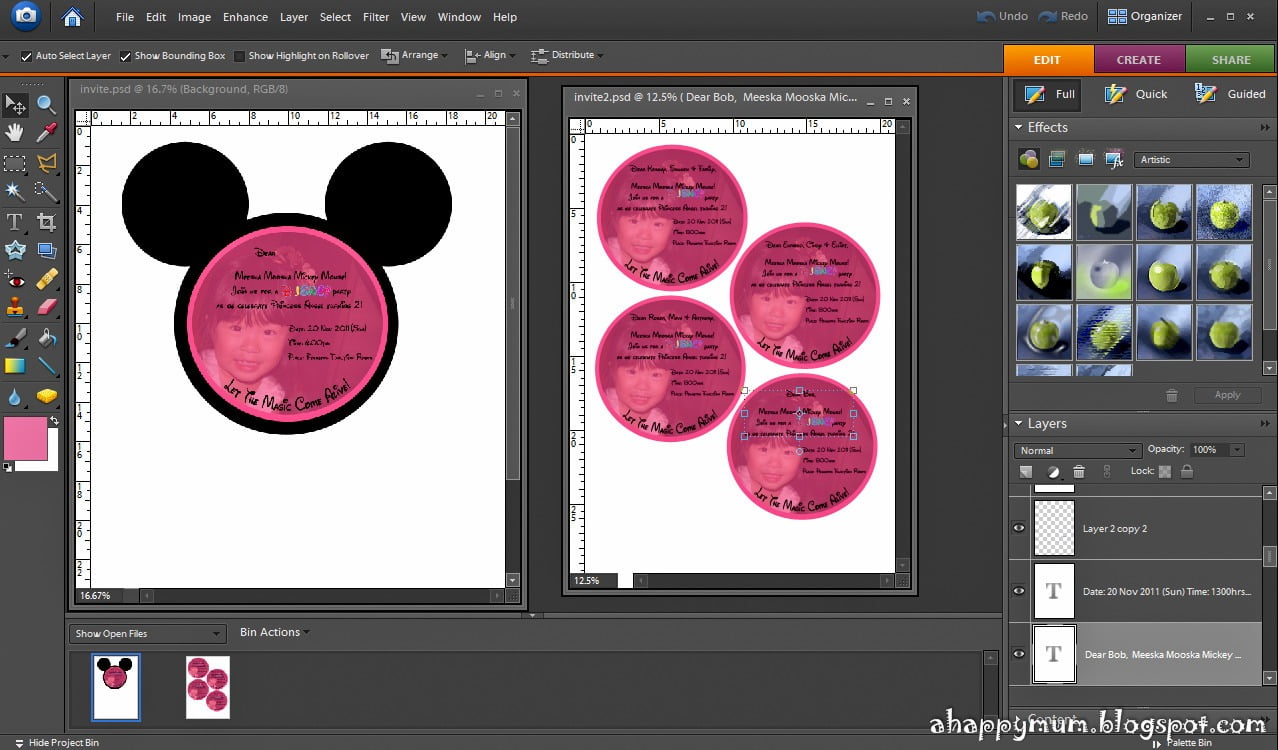Switch to the CREATE tab
This screenshot has height=750, width=1278.
(x=1138, y=60)
